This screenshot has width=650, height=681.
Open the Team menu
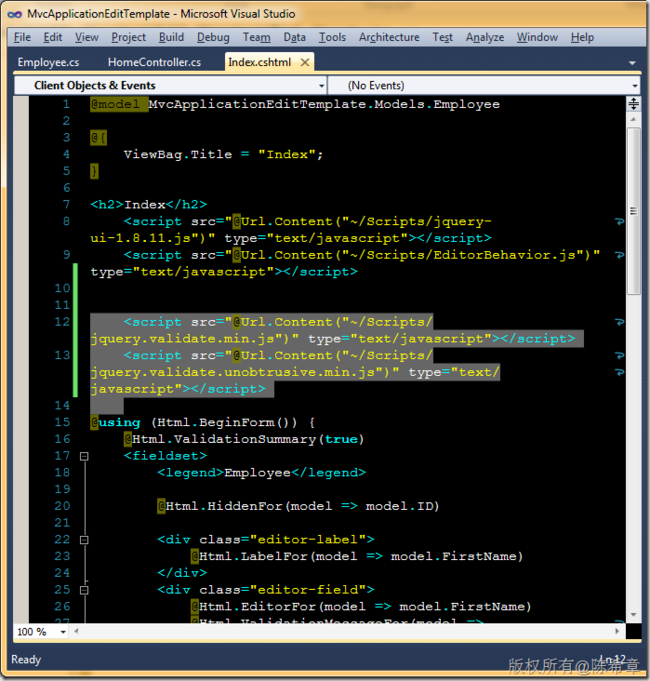256,37
